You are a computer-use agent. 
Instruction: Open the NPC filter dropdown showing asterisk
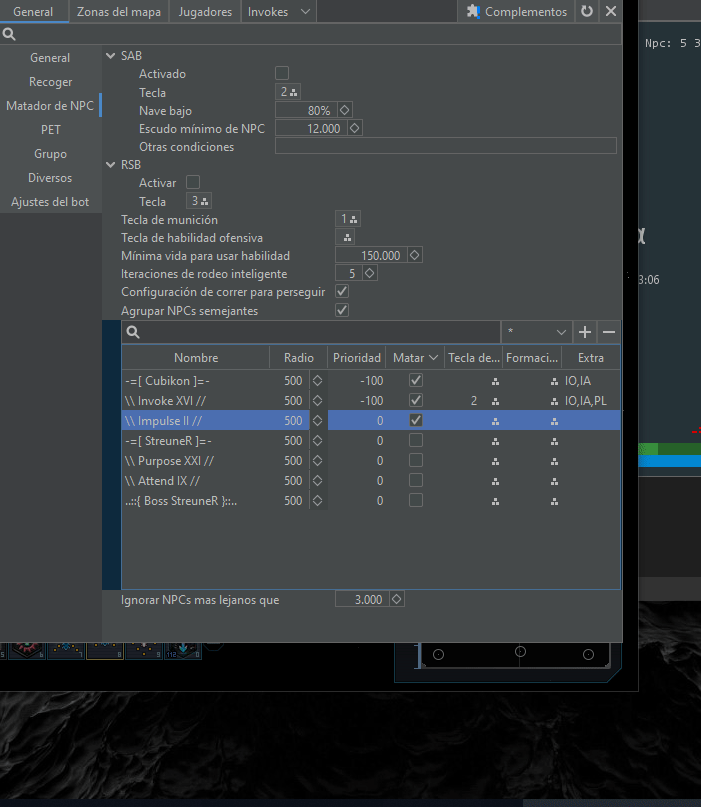coord(536,332)
